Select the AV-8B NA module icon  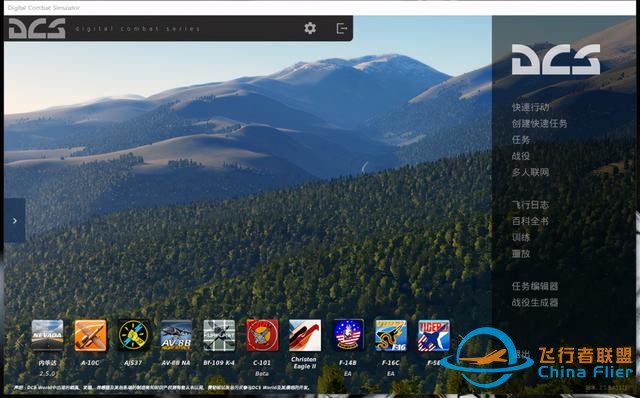pos(176,335)
